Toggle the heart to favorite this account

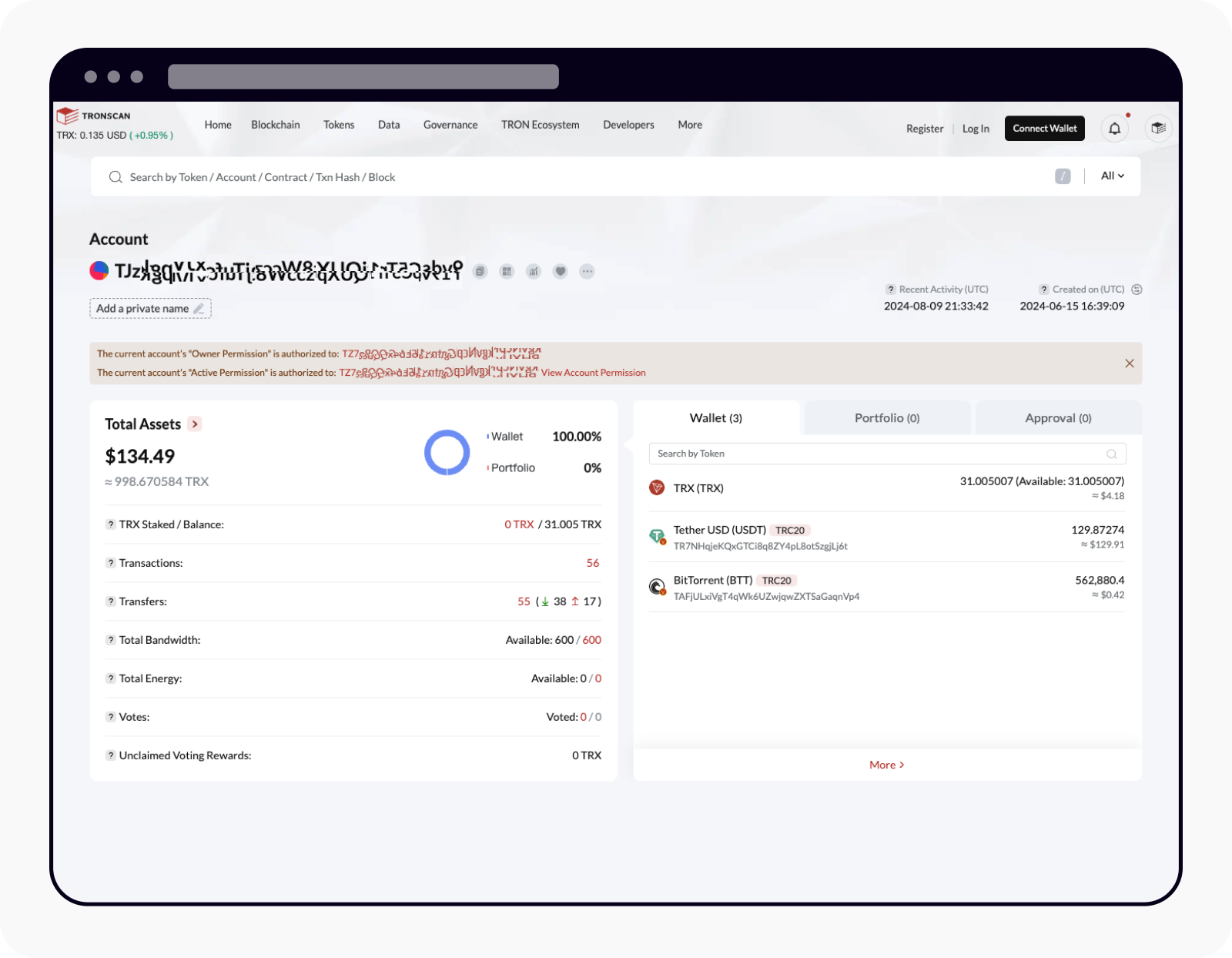(560, 271)
